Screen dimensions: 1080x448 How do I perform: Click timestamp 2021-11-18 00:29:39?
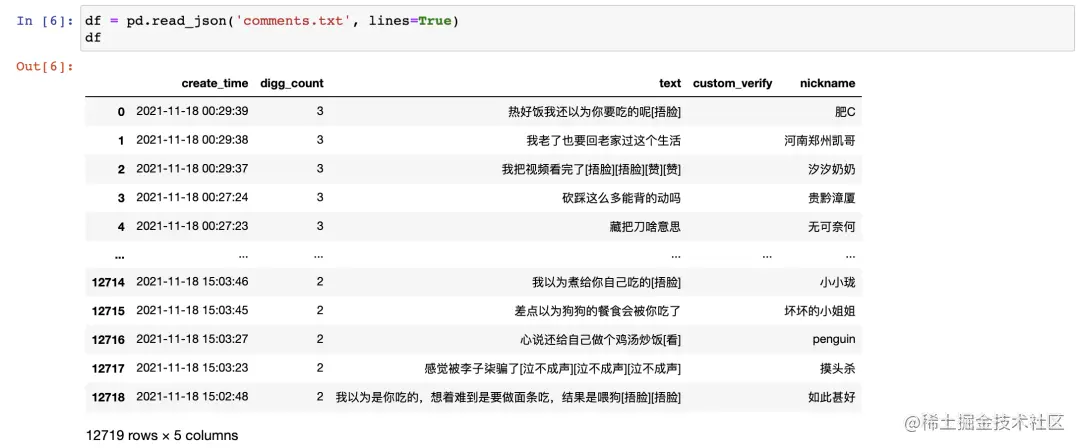(x=192, y=111)
